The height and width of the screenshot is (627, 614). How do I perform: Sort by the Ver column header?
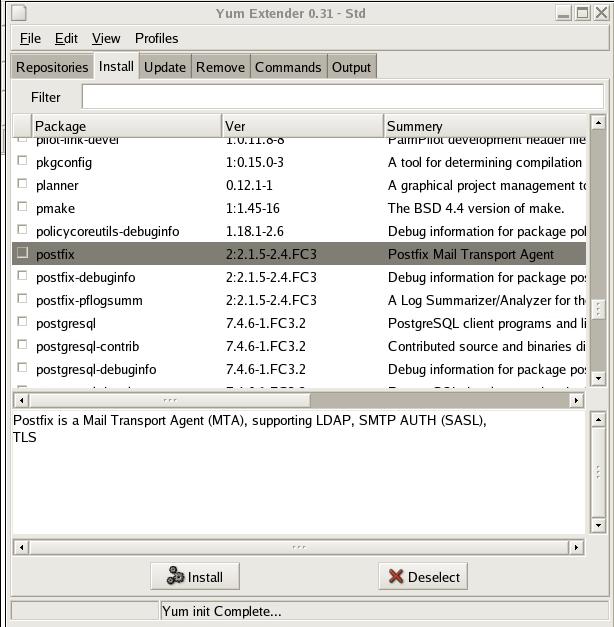point(302,126)
